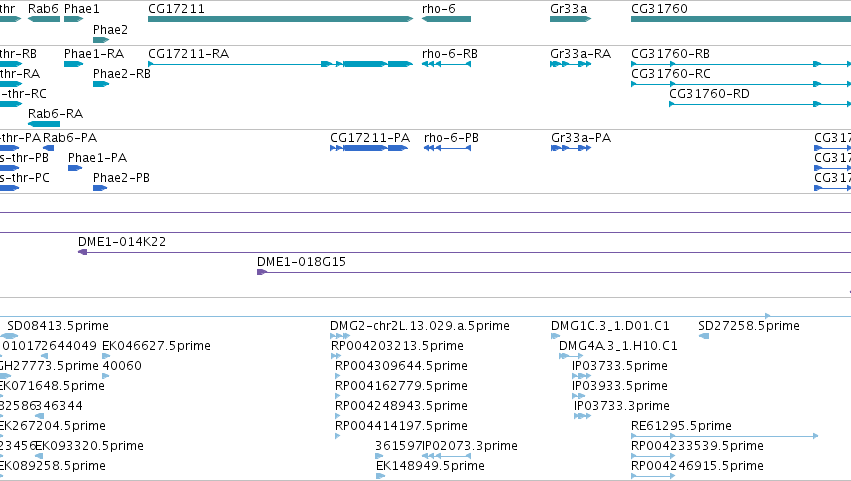This screenshot has height=481, width=851.
Task: Select the rho-6 gene label
Action: click(439, 9)
